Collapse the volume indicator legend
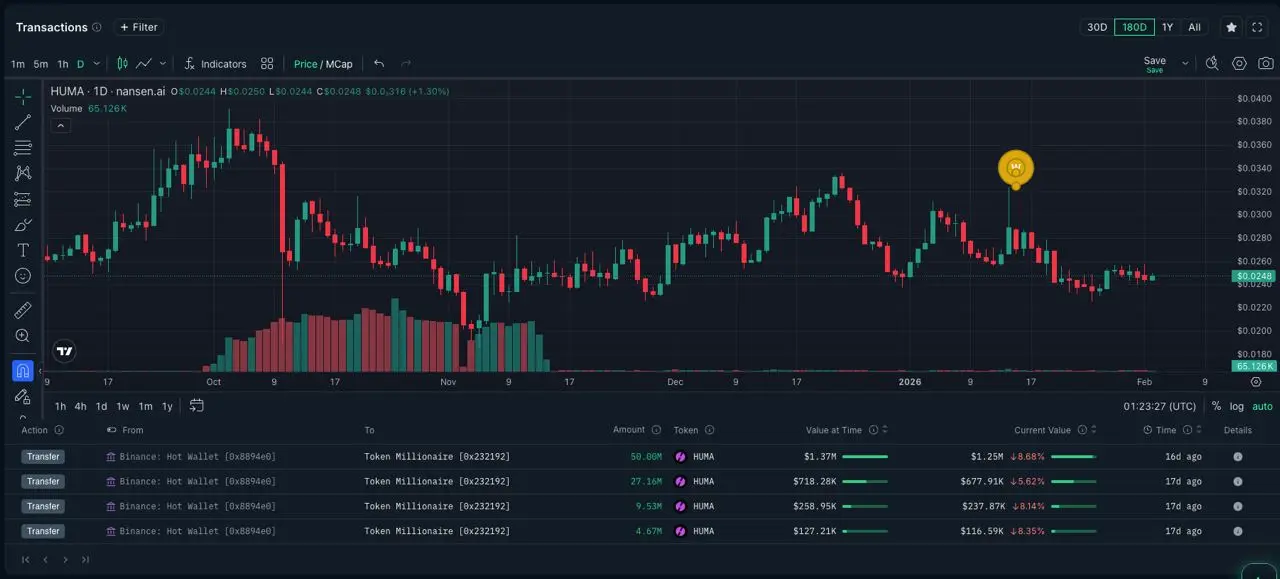 [61, 126]
